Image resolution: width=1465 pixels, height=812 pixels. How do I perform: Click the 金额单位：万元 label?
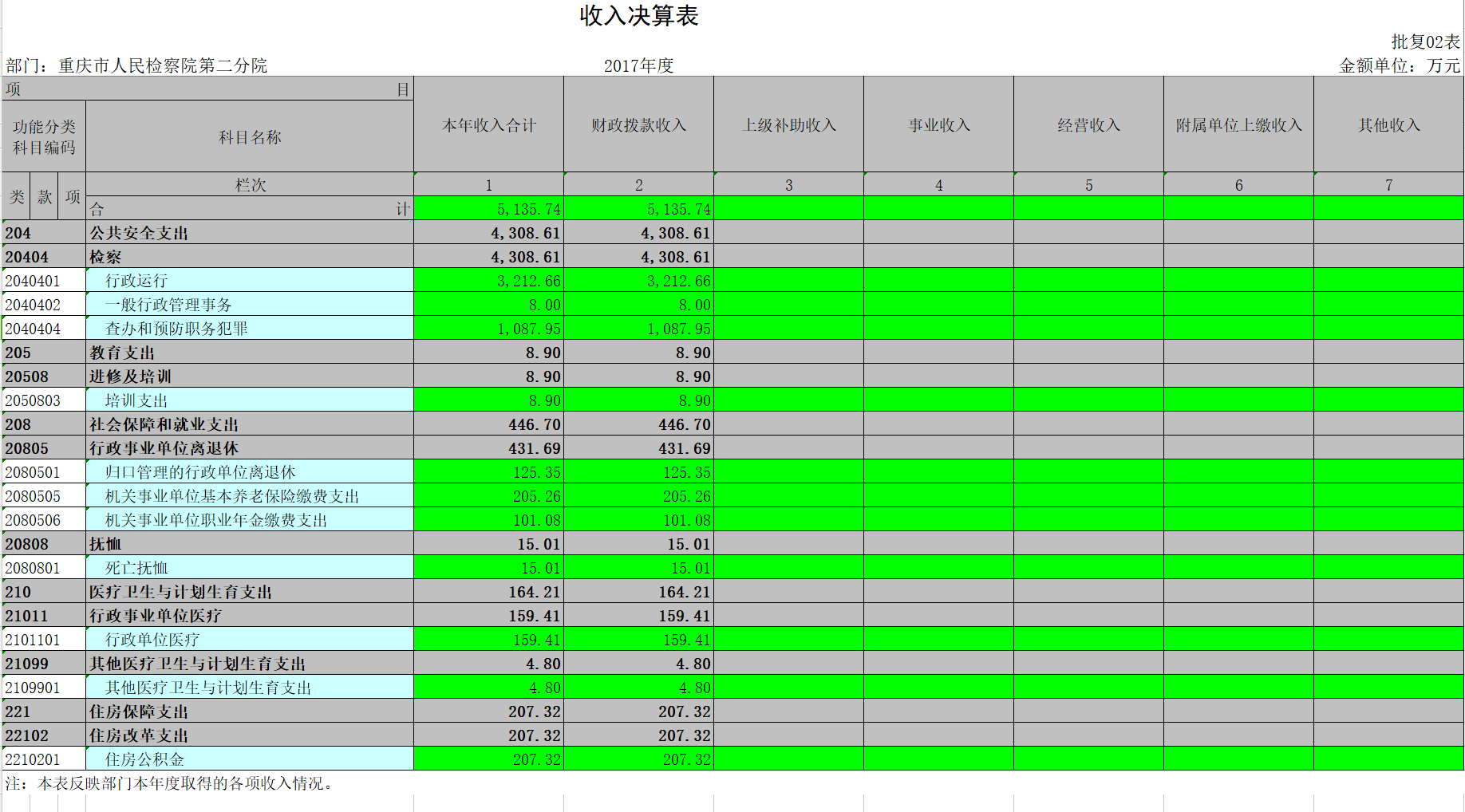tap(1399, 65)
